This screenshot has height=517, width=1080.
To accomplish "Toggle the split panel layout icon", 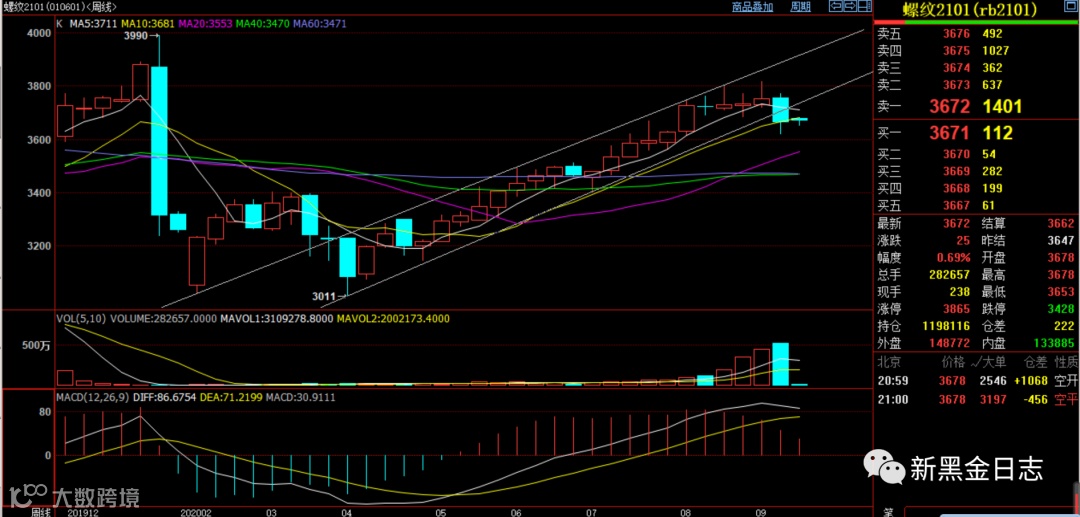I will pyautogui.click(x=863, y=6).
